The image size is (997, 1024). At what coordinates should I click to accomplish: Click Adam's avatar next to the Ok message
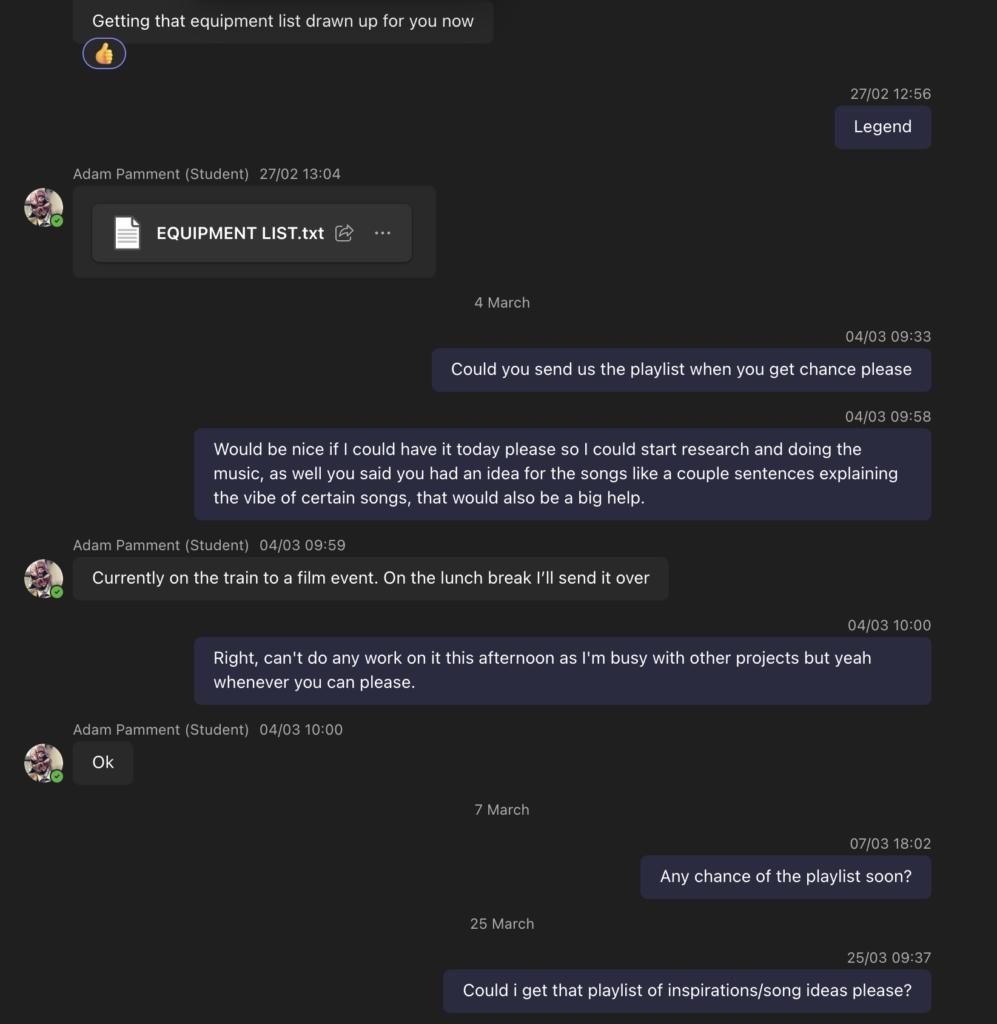click(43, 762)
